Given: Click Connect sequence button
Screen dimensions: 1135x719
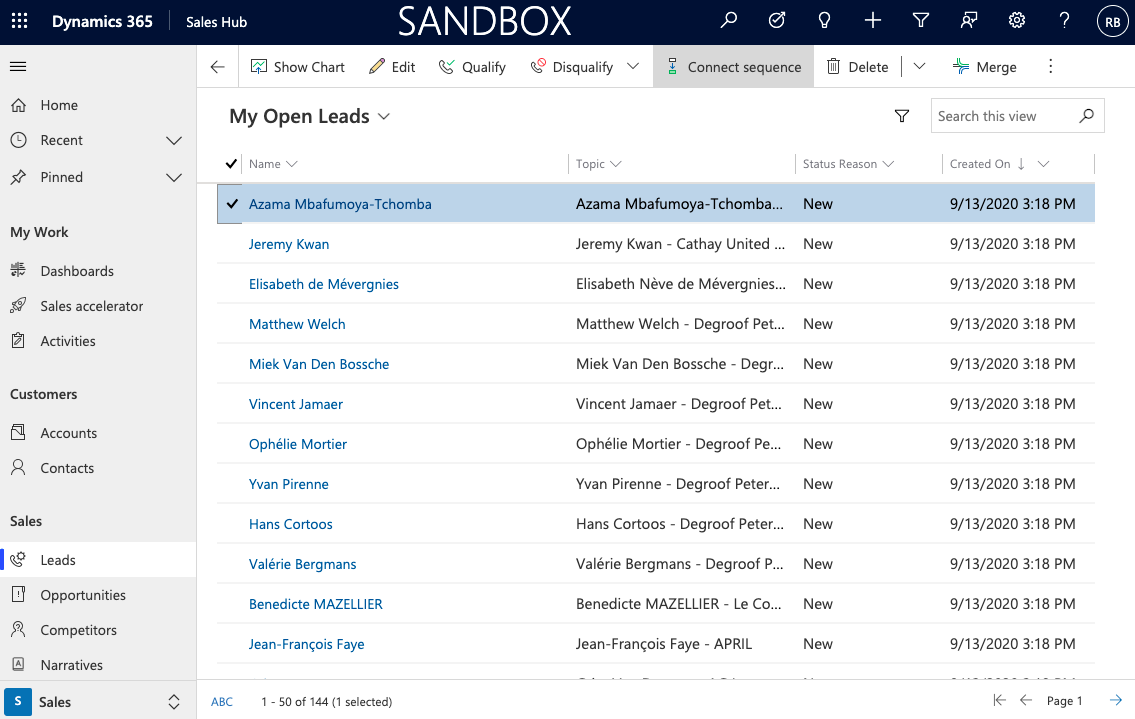Looking at the screenshot, I should (x=733, y=67).
